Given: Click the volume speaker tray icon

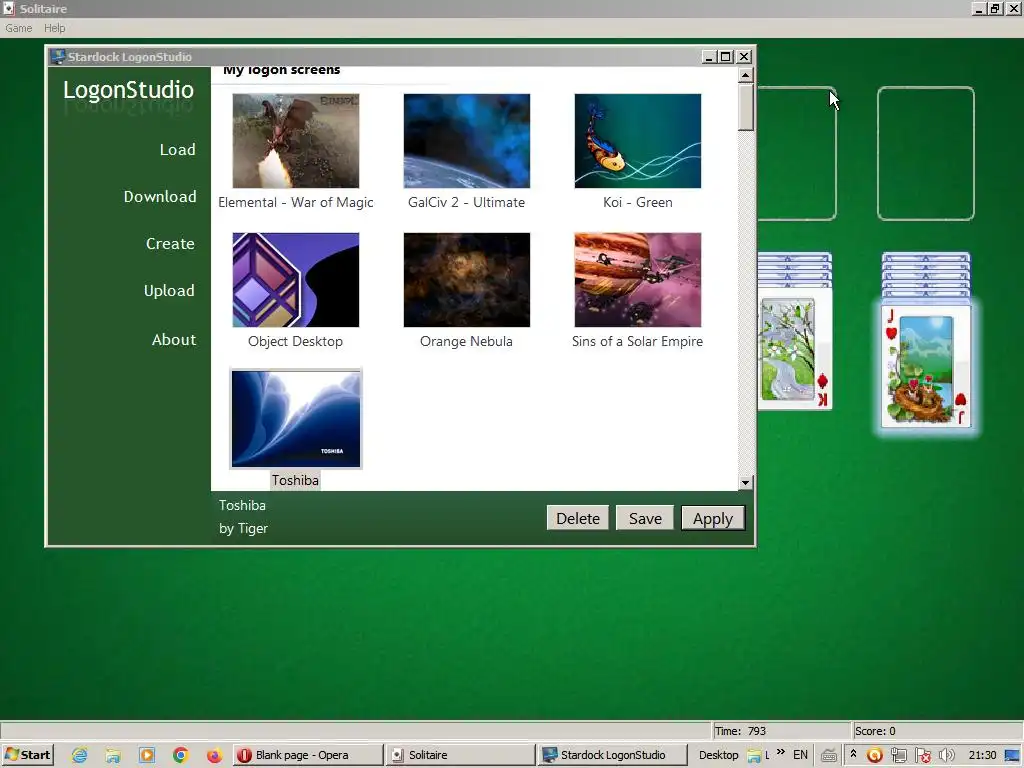Looking at the screenshot, I should [946, 756].
